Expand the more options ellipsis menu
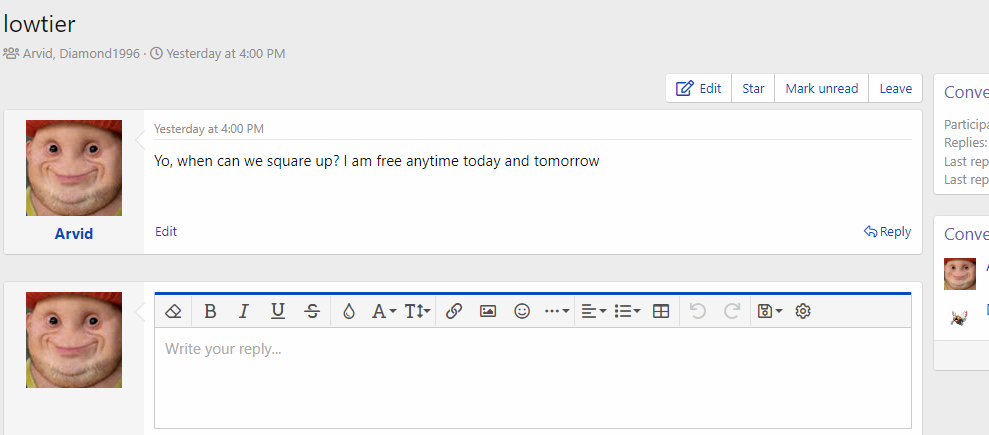This screenshot has width=989, height=435. 557,311
